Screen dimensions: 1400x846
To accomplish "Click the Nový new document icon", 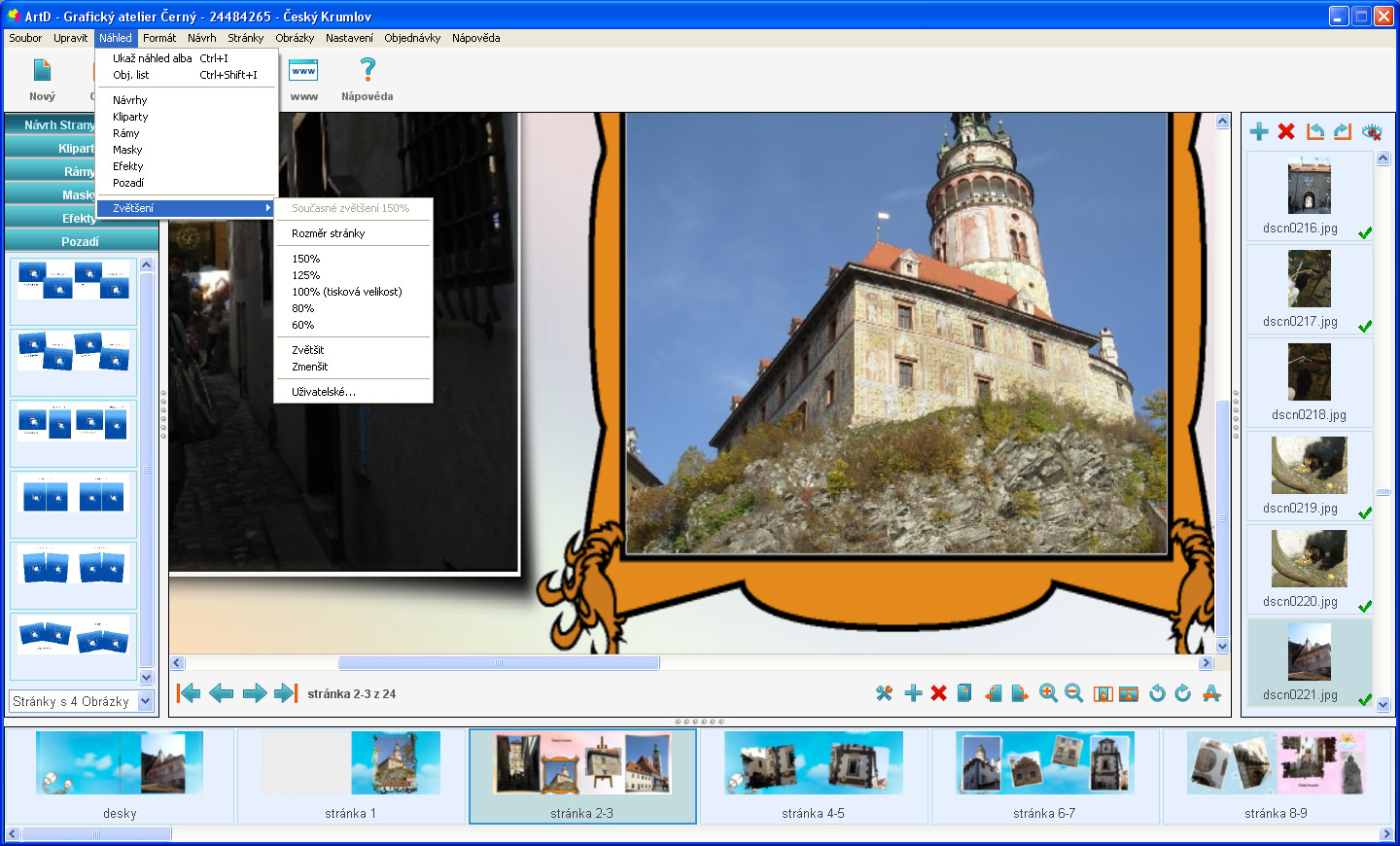I will (42, 70).
